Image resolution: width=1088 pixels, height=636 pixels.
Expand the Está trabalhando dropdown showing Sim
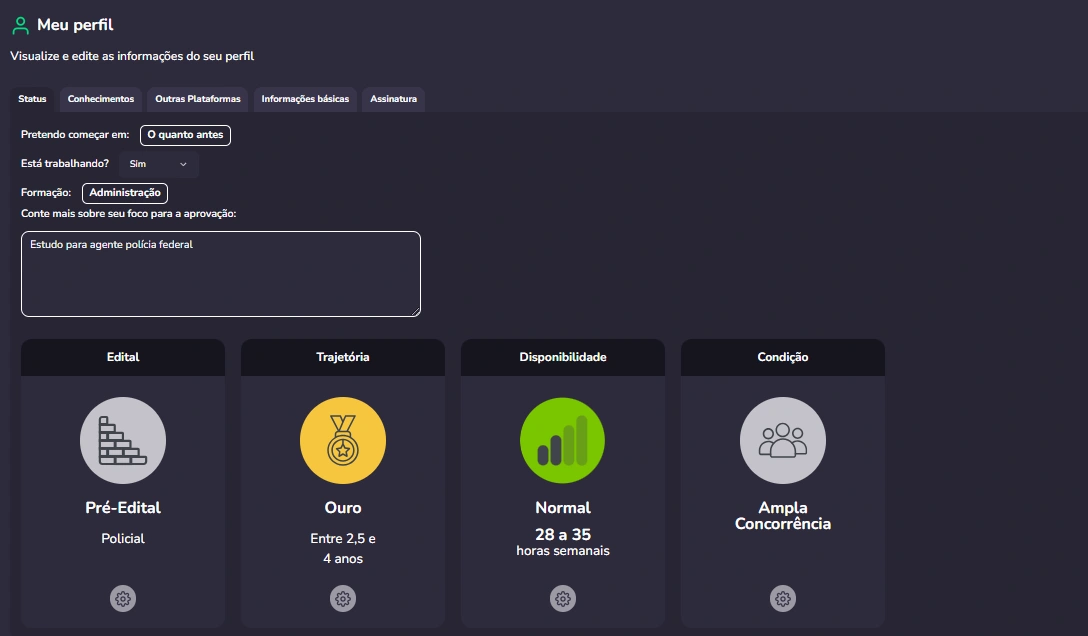tap(159, 164)
